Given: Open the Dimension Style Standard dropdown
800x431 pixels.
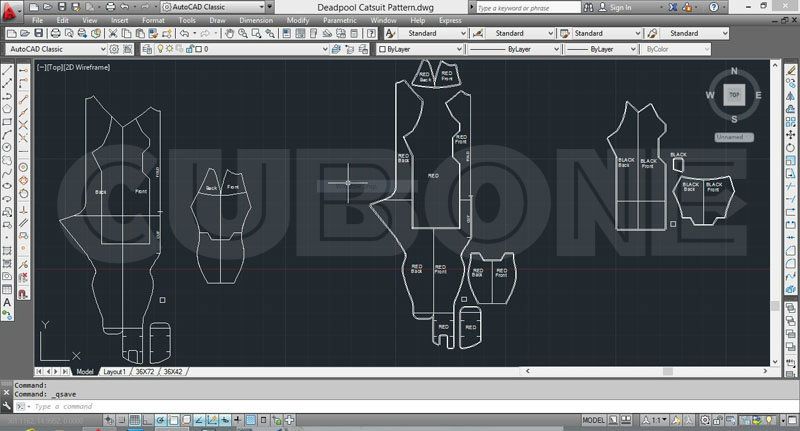Looking at the screenshot, I should (x=520, y=33).
